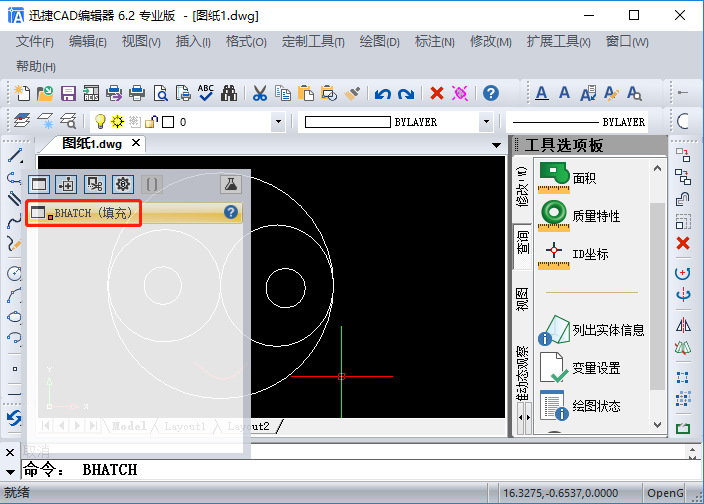The width and height of the screenshot is (704, 504).
Task: Expand command history with down arrow
Action: tap(10, 472)
